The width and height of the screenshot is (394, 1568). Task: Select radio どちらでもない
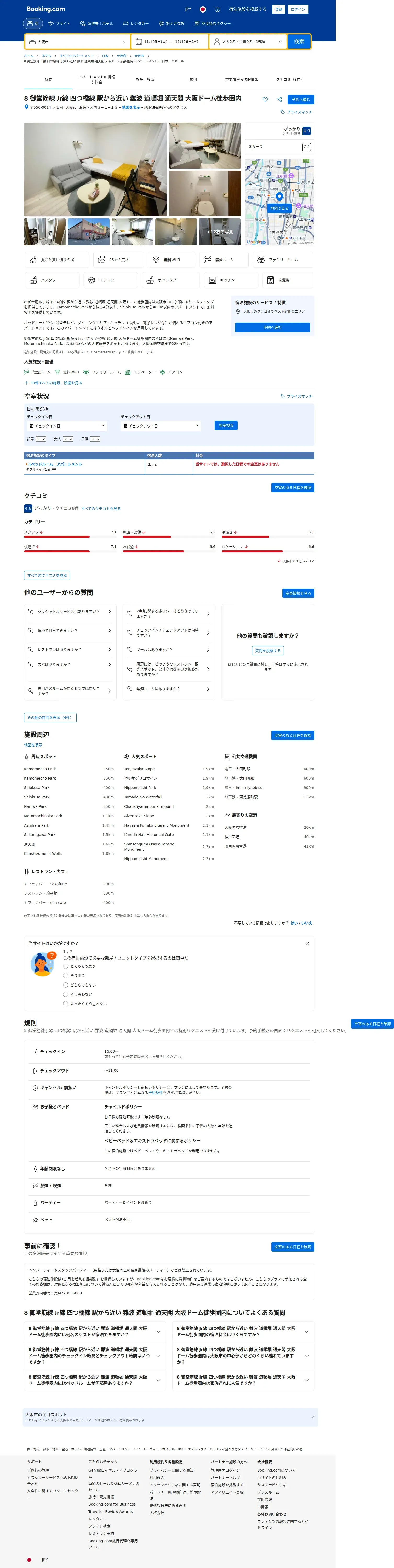(x=66, y=985)
